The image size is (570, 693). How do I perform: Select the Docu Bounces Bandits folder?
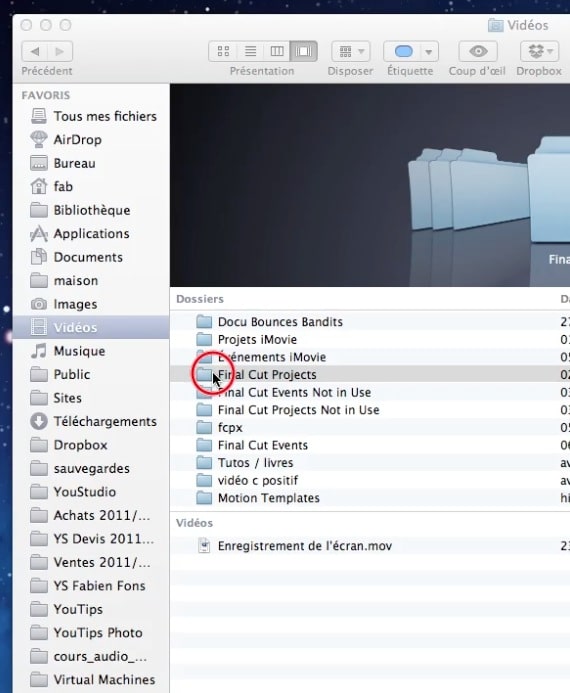point(370,322)
